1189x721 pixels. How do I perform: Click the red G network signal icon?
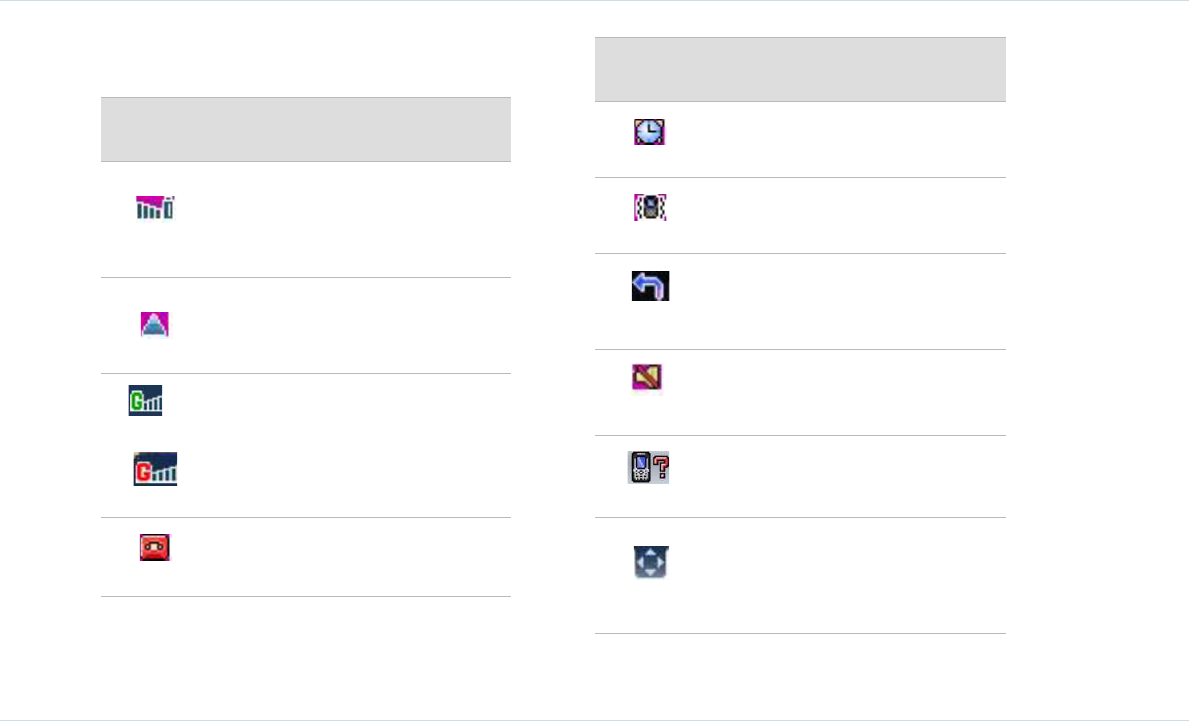(x=156, y=470)
